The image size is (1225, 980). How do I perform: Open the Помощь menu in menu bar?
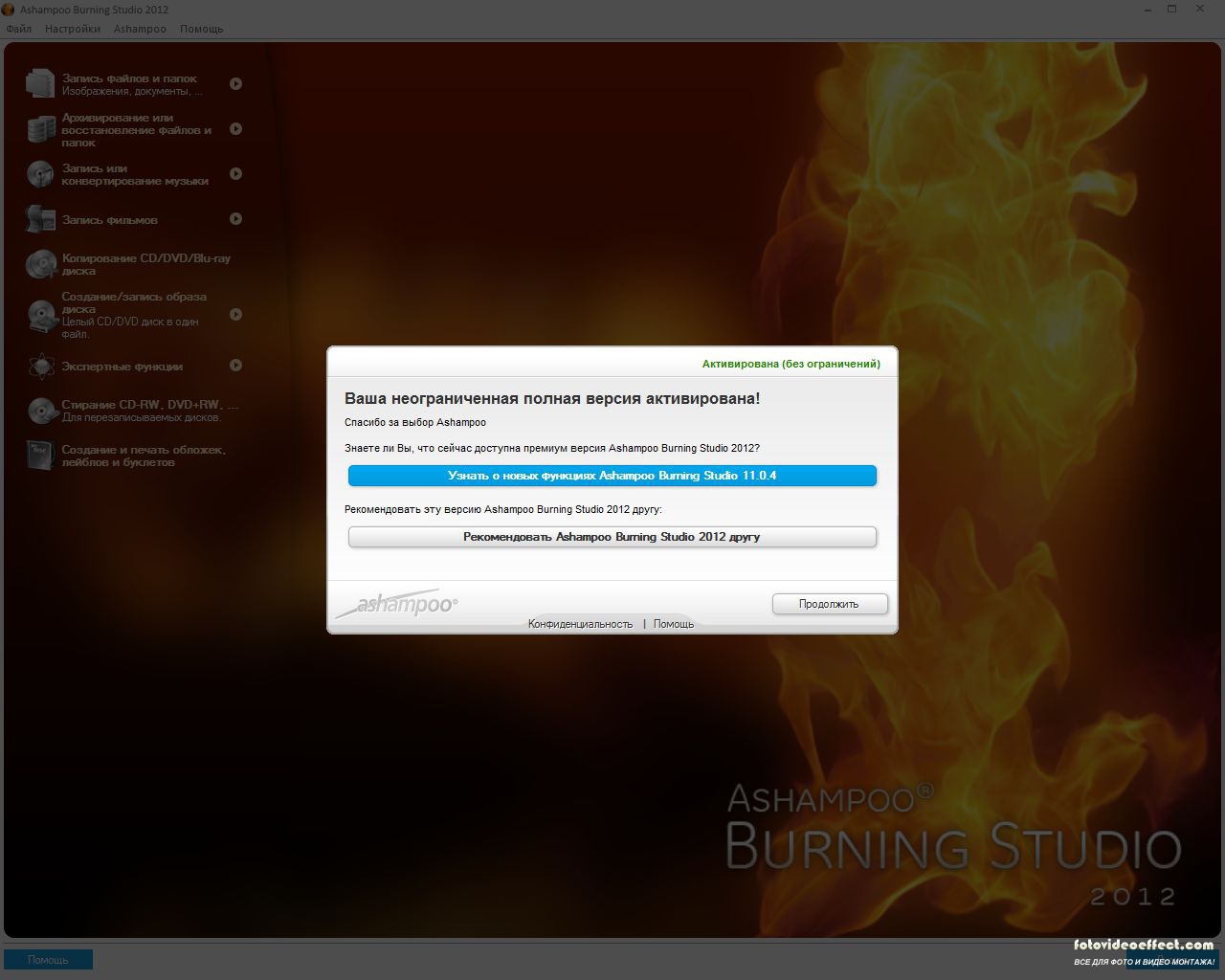(x=202, y=29)
